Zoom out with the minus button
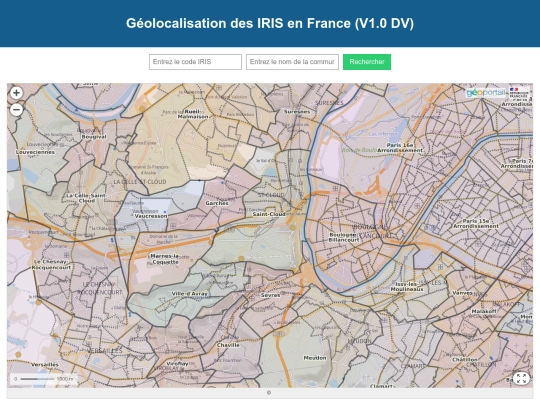Screen dimensions: 540x405 click(16, 110)
